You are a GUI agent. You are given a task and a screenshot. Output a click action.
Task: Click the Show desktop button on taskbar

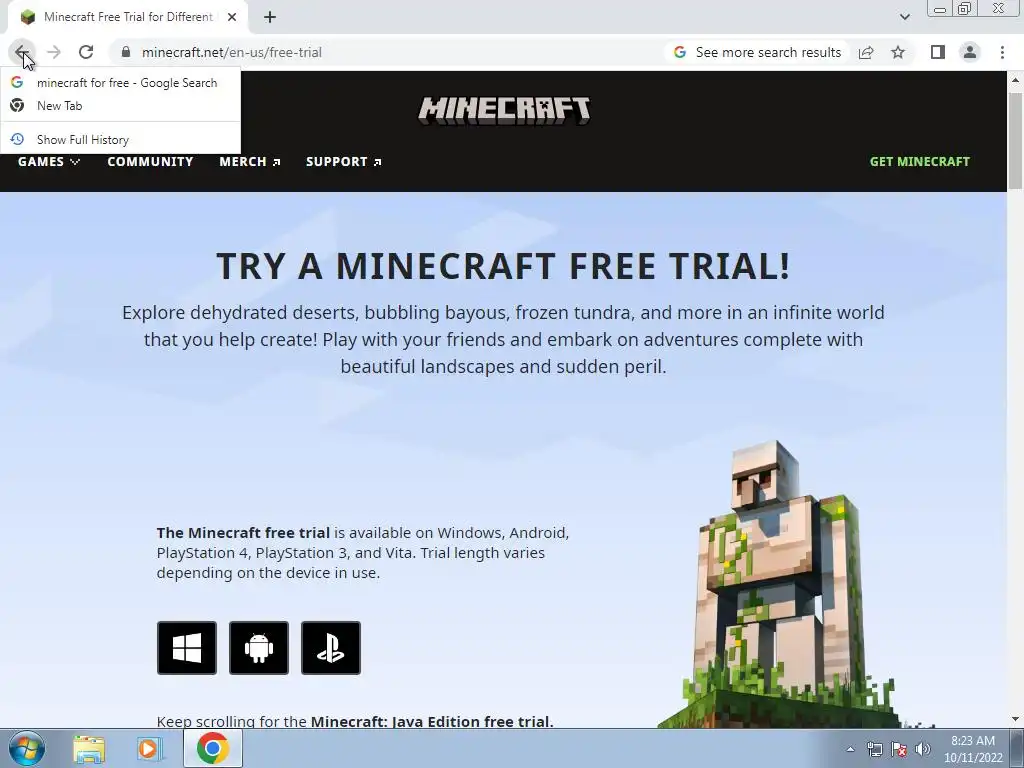coord(1017,748)
